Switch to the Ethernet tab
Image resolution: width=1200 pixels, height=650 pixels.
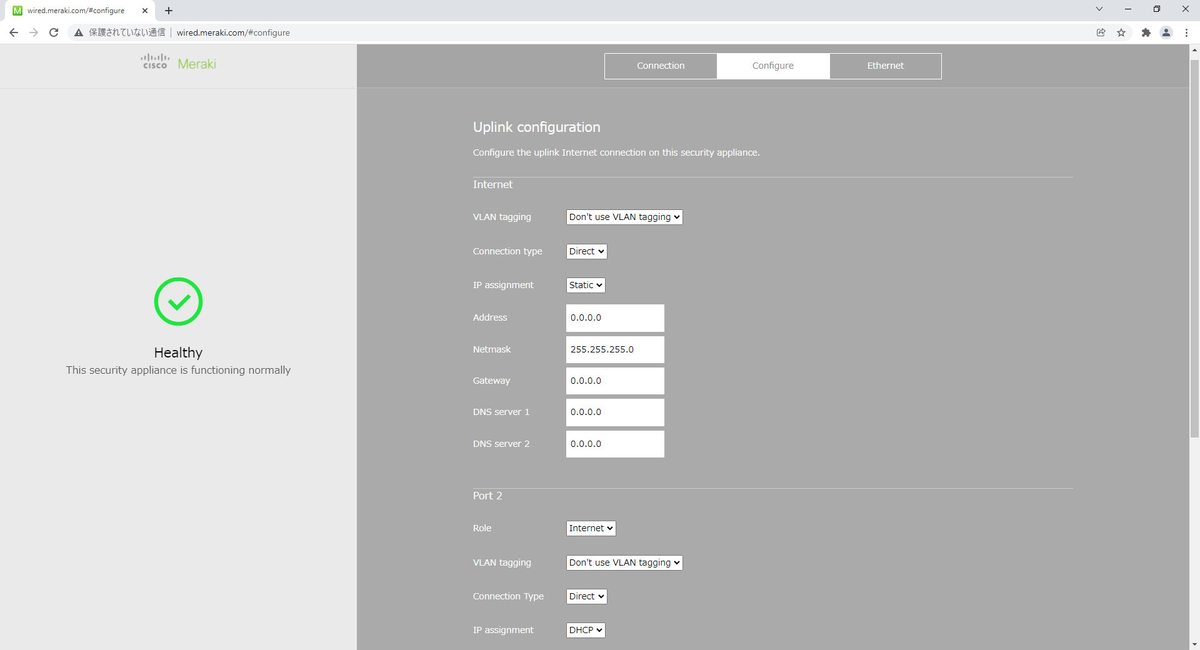885,65
